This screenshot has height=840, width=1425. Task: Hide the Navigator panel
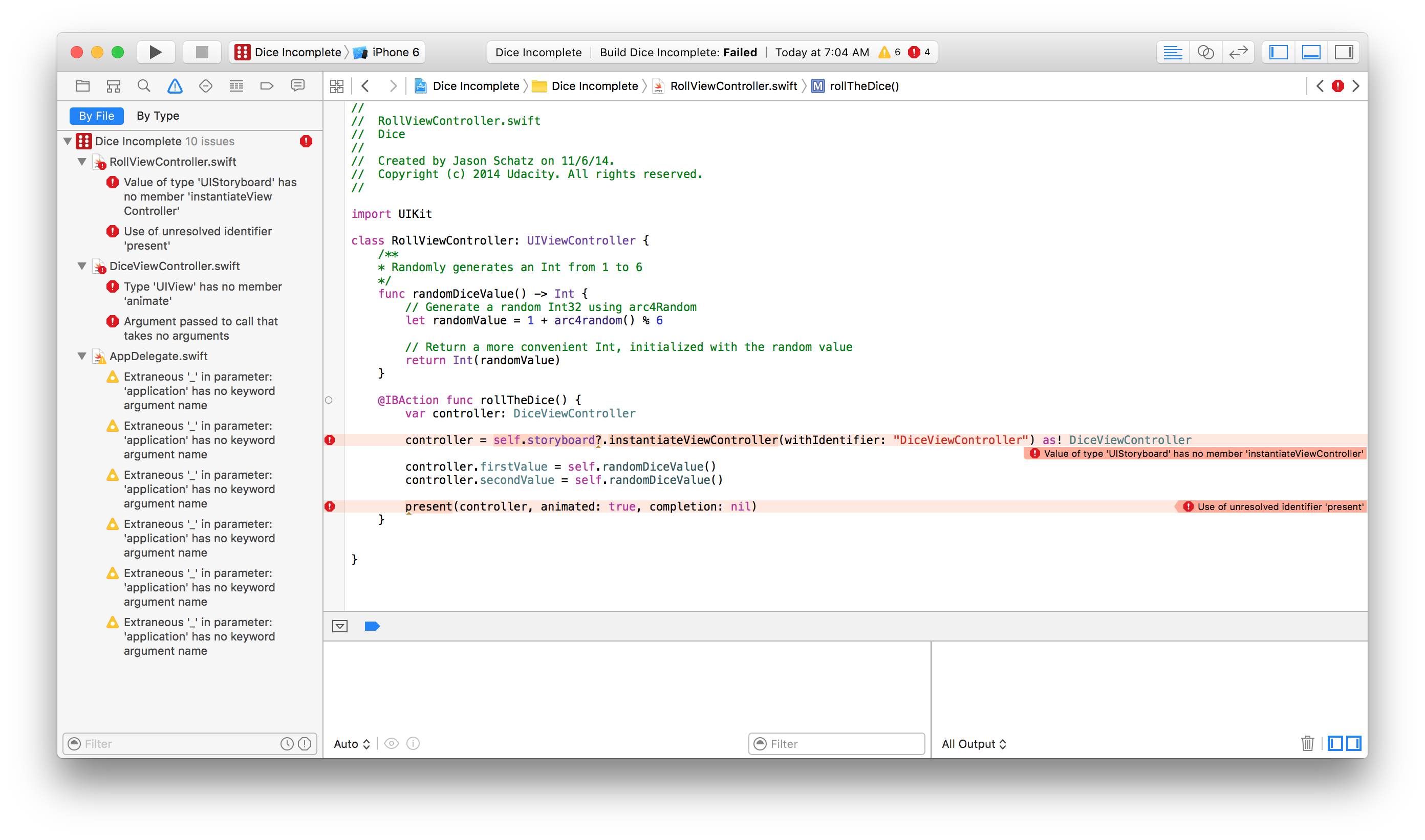[1279, 52]
